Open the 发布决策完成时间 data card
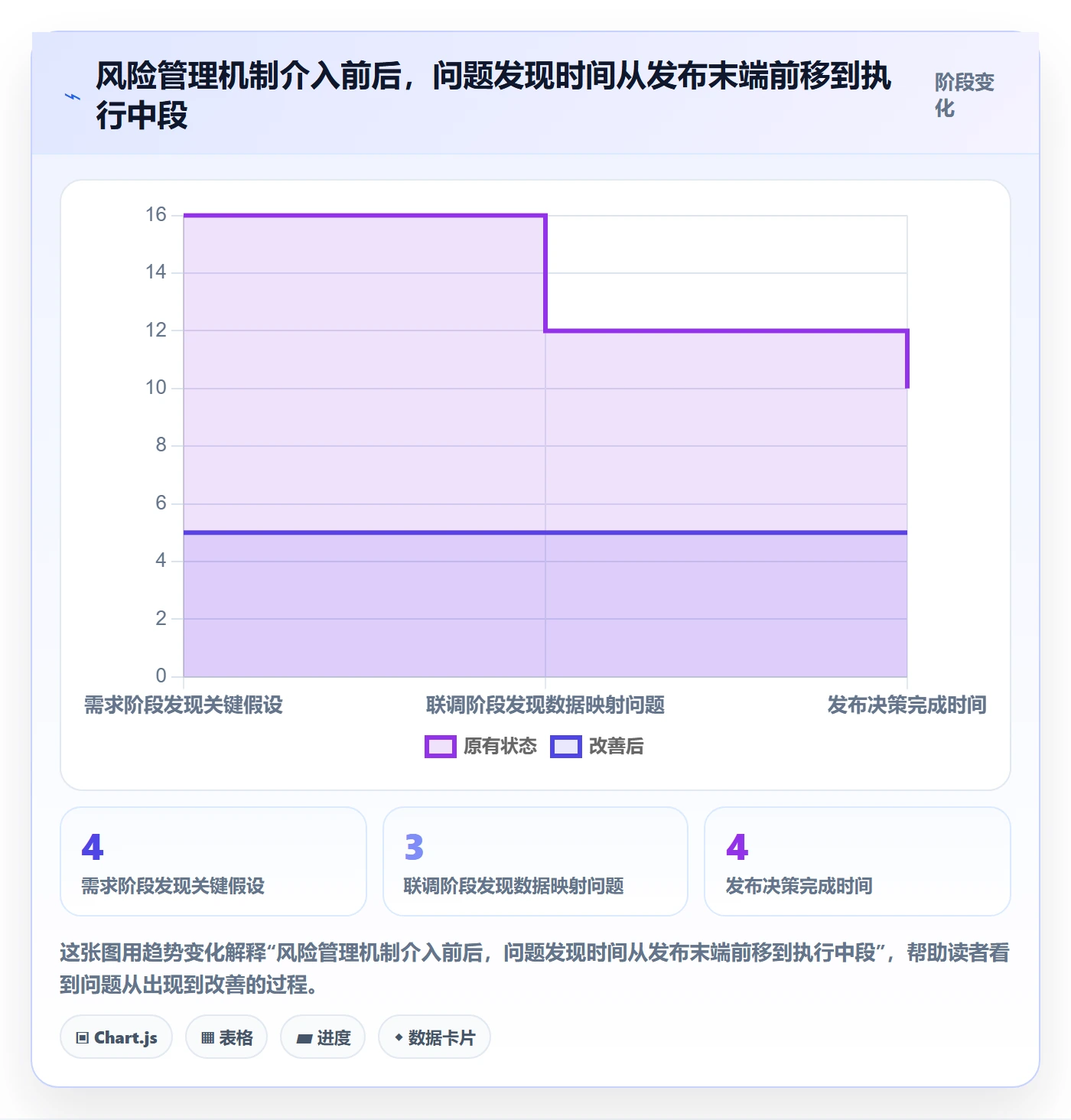Viewport: 1071px width, 1120px height. tap(858, 861)
